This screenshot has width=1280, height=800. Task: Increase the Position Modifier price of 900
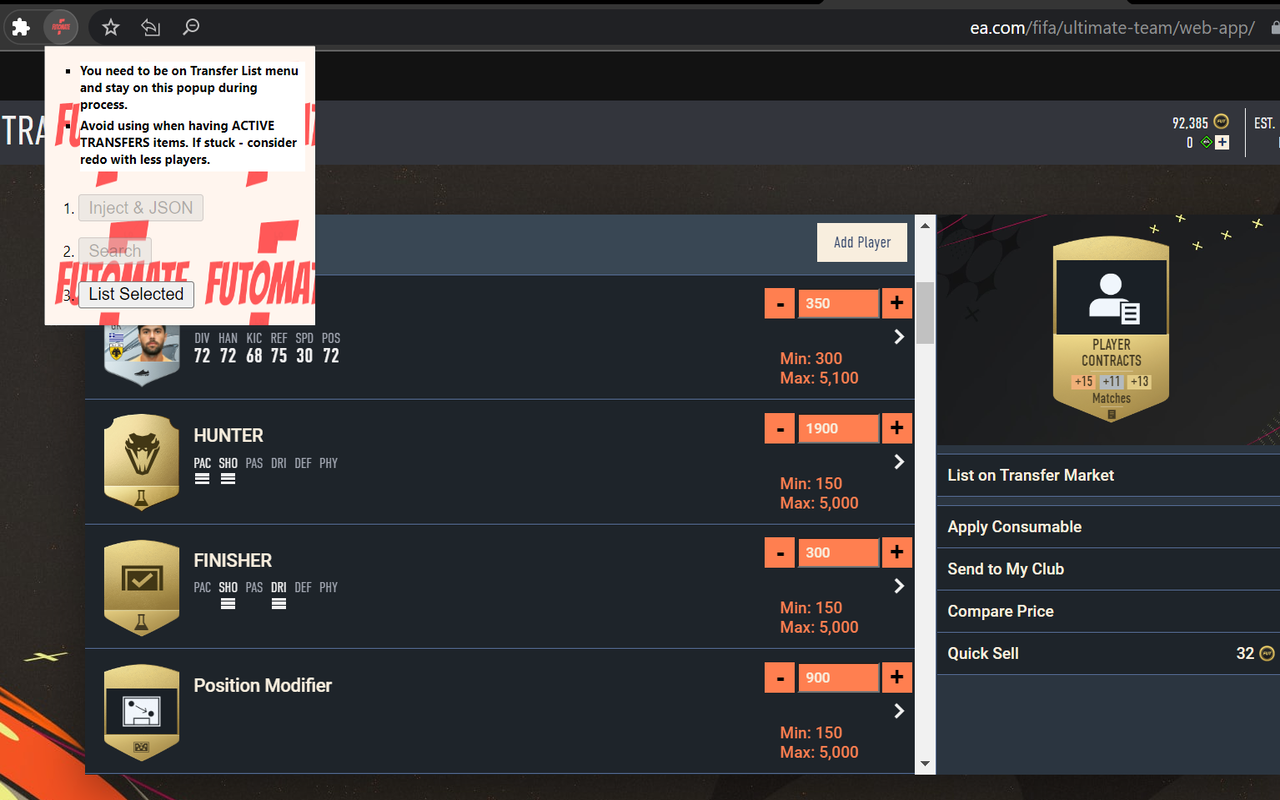click(x=897, y=677)
